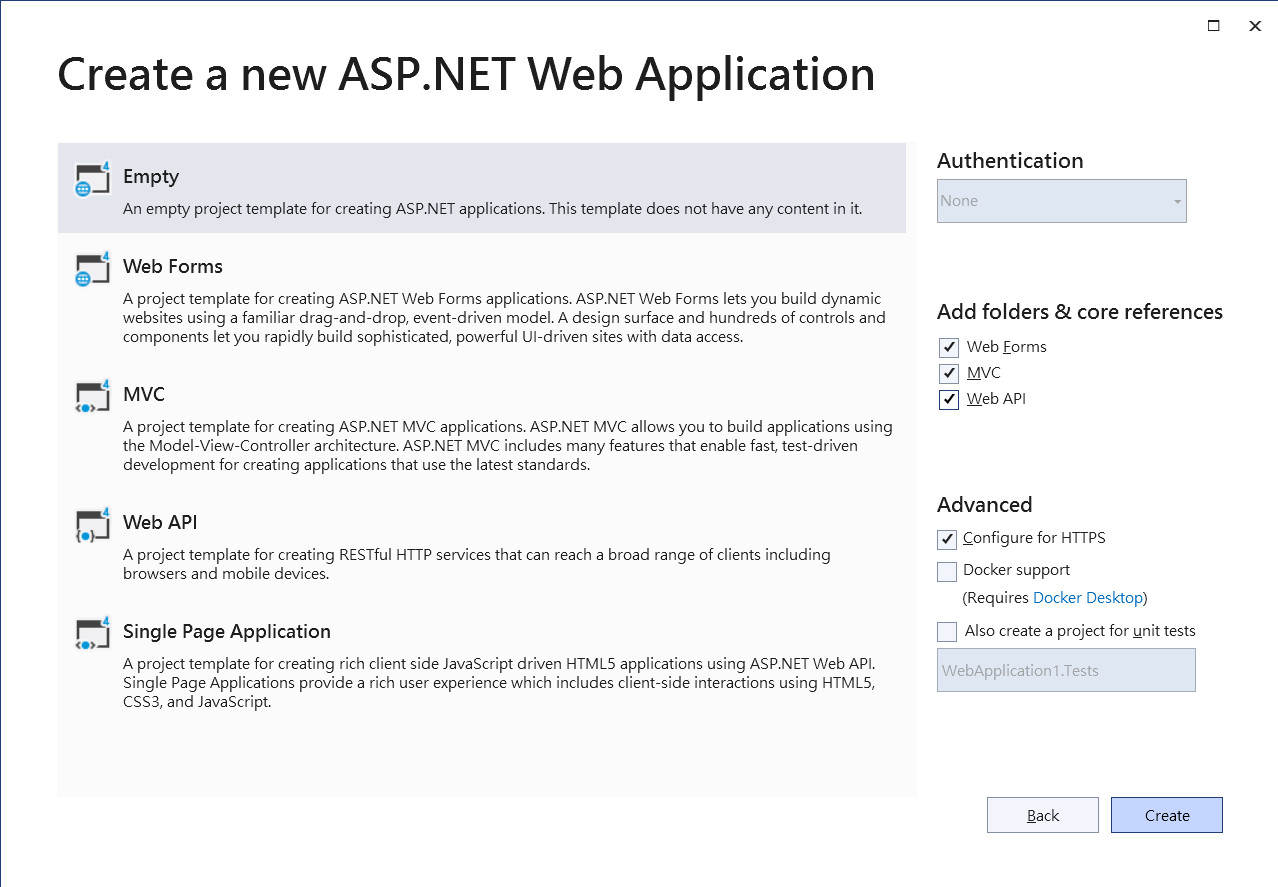Click the Empty template icon
The height and width of the screenshot is (887, 1278).
92,179
